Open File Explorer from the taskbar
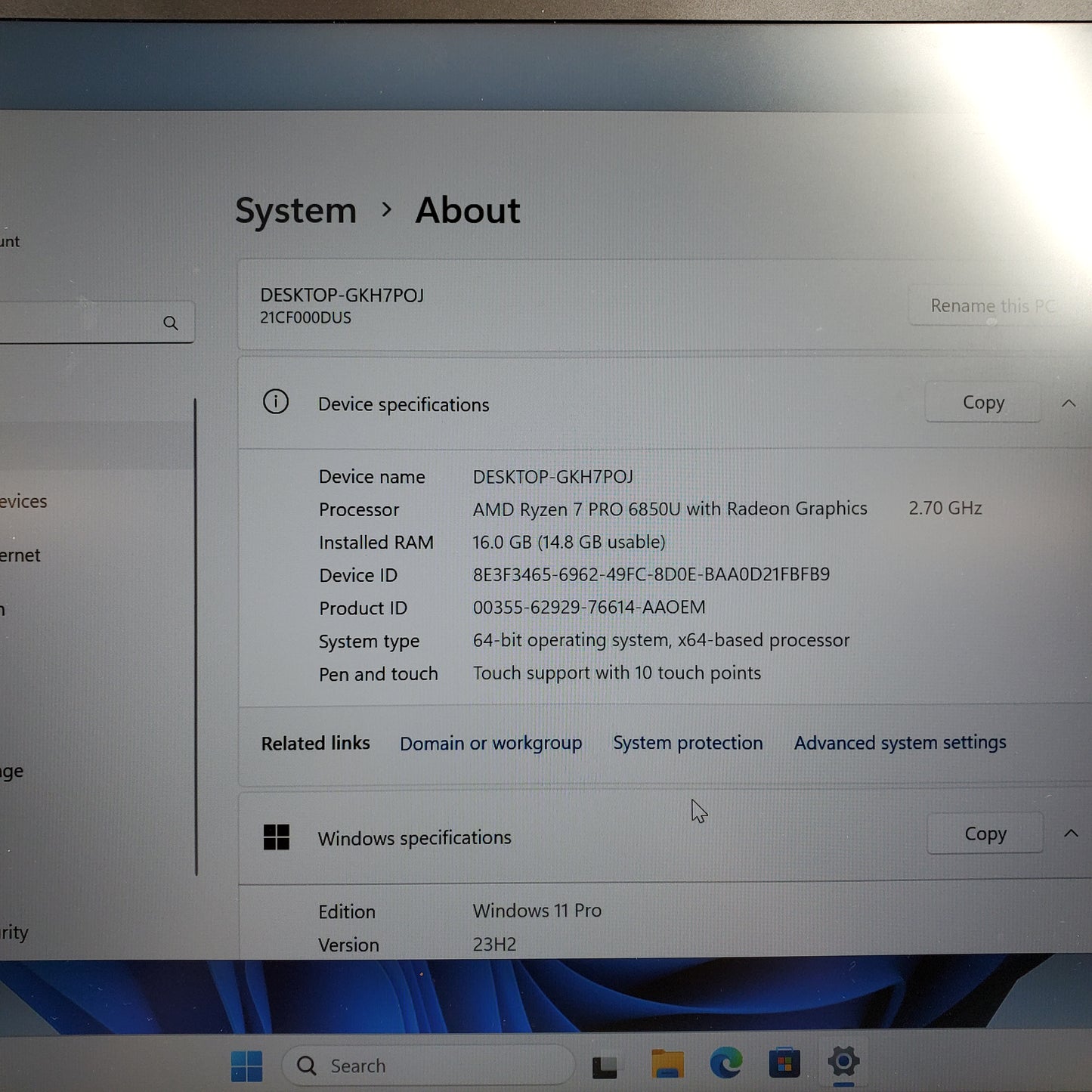The height and width of the screenshot is (1092, 1092). [x=667, y=1063]
